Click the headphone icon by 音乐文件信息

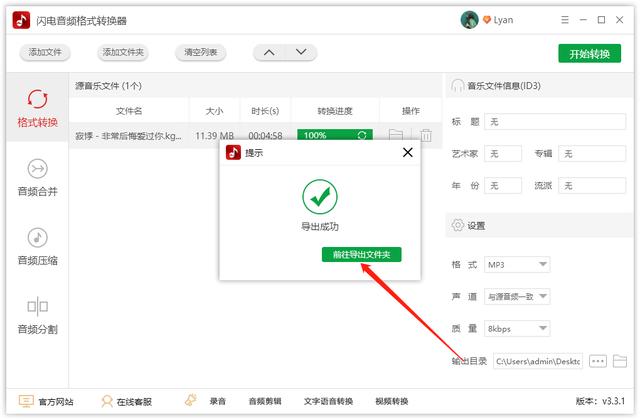(x=457, y=86)
